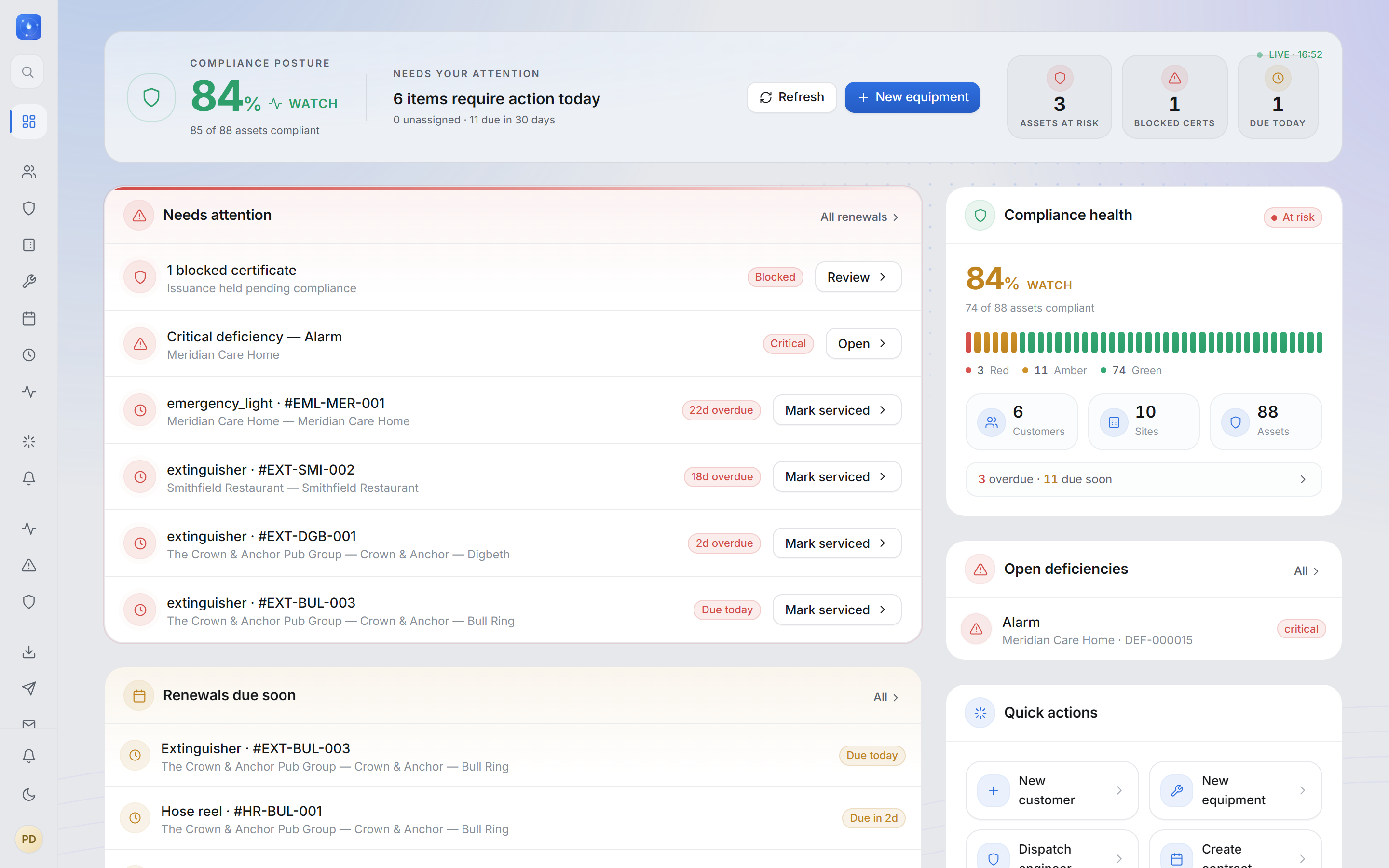This screenshot has height=868, width=1389.
Task: Click the Blocked status badge
Action: point(775,277)
